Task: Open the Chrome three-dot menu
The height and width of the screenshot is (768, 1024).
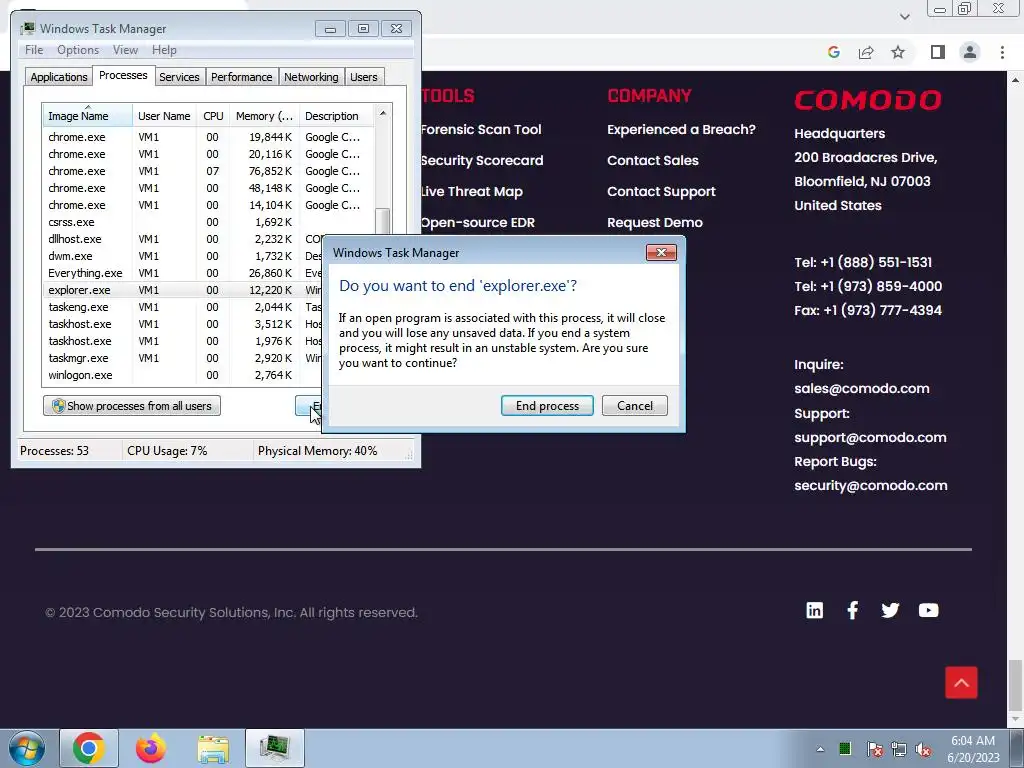Action: point(1002,52)
